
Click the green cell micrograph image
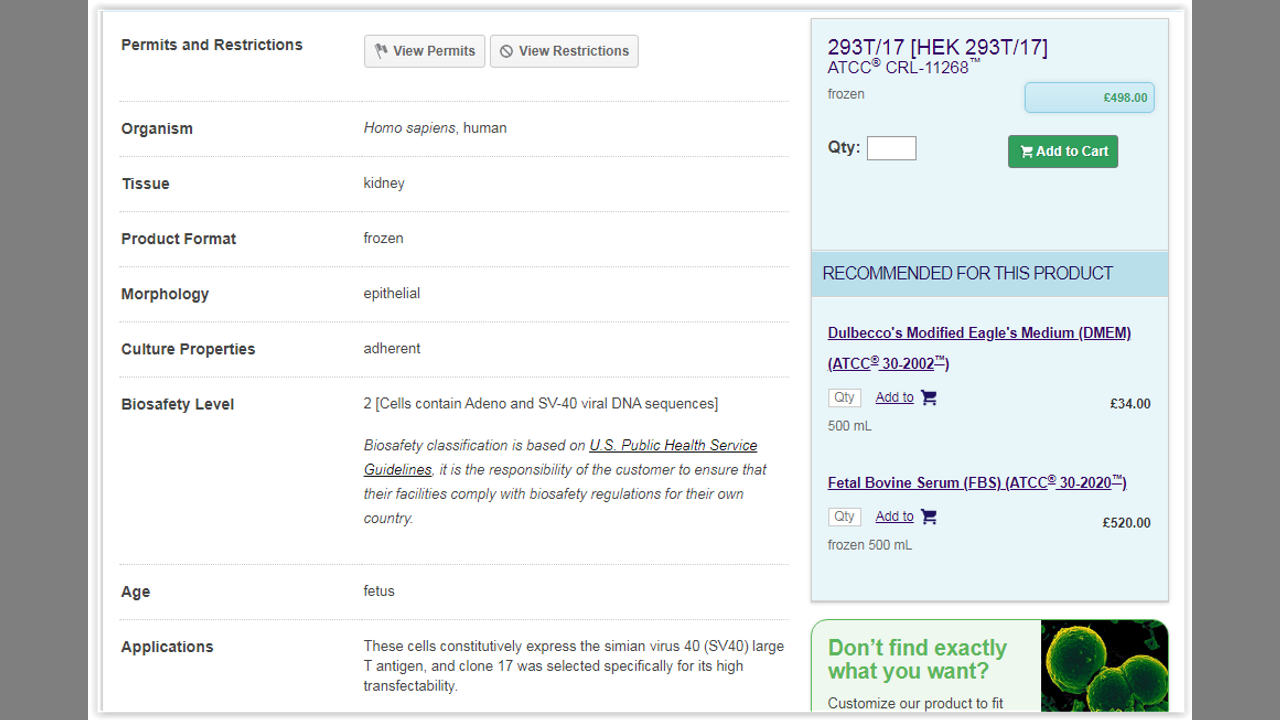point(1104,665)
